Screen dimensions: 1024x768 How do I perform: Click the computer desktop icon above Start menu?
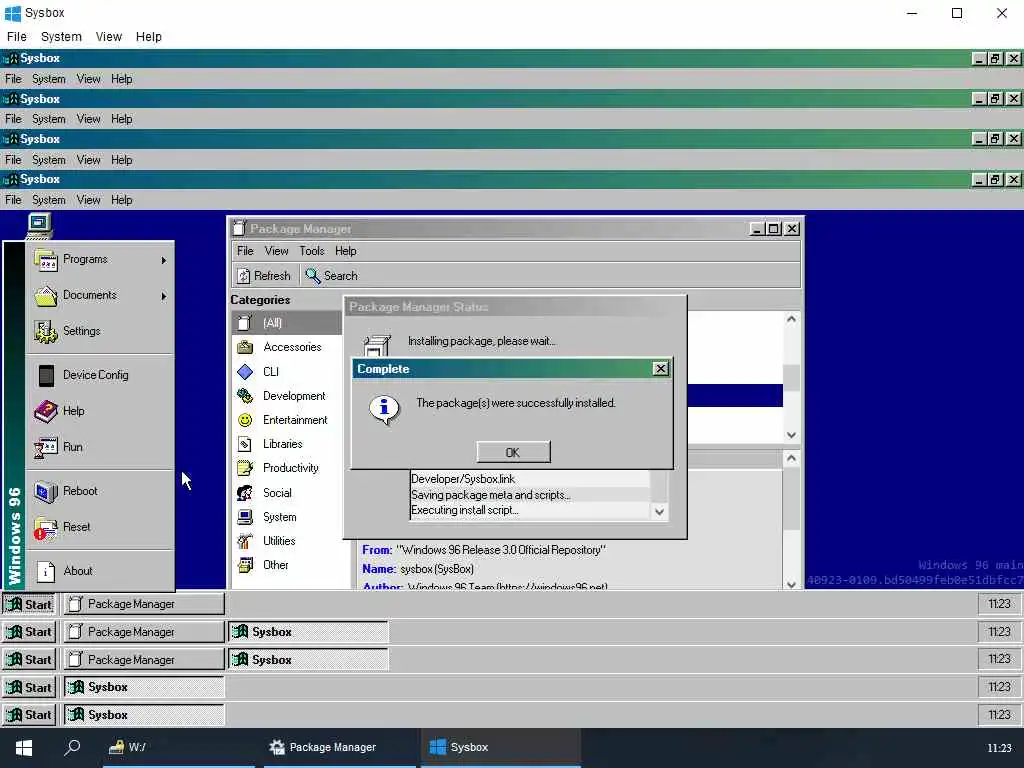[x=39, y=226]
